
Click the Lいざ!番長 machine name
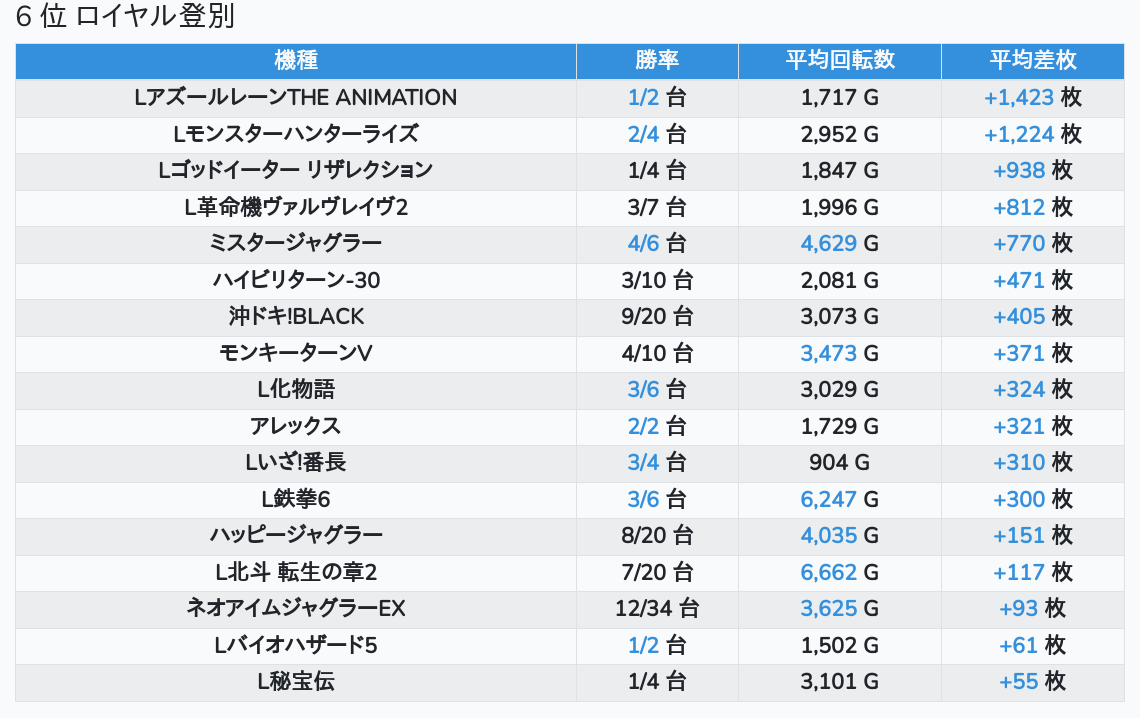[x=296, y=463]
